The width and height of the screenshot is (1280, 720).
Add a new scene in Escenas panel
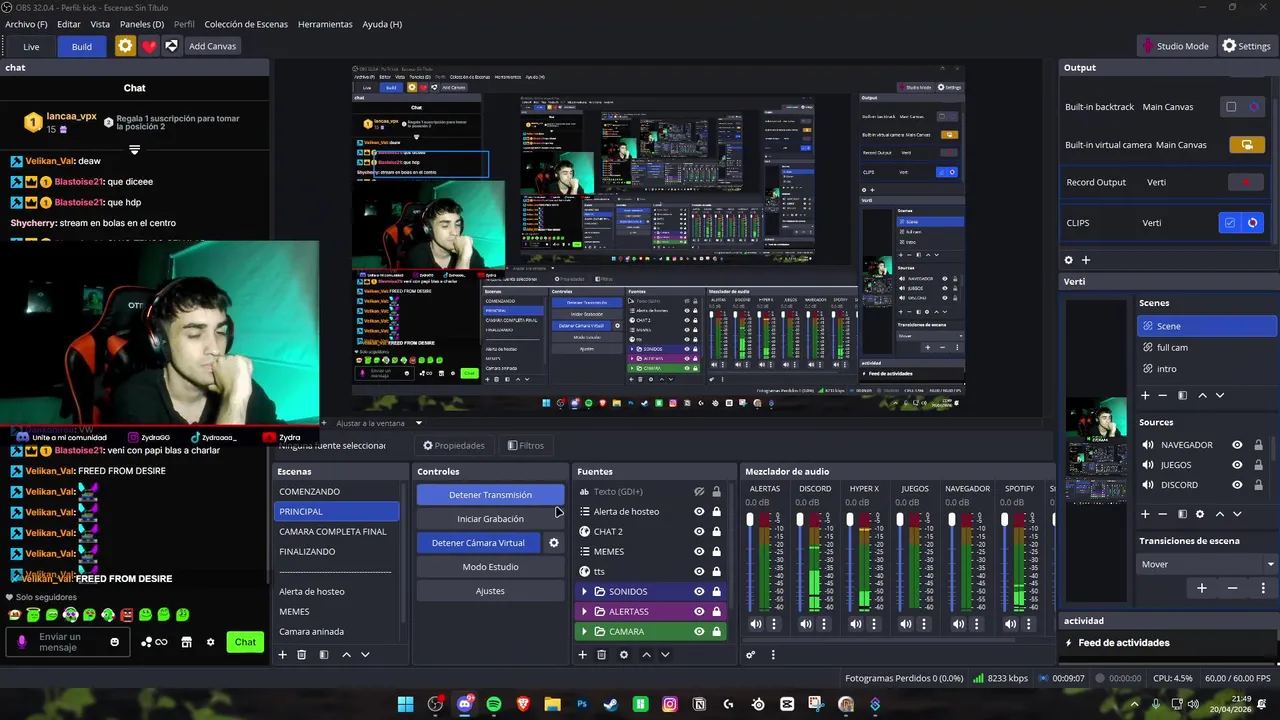tap(282, 655)
